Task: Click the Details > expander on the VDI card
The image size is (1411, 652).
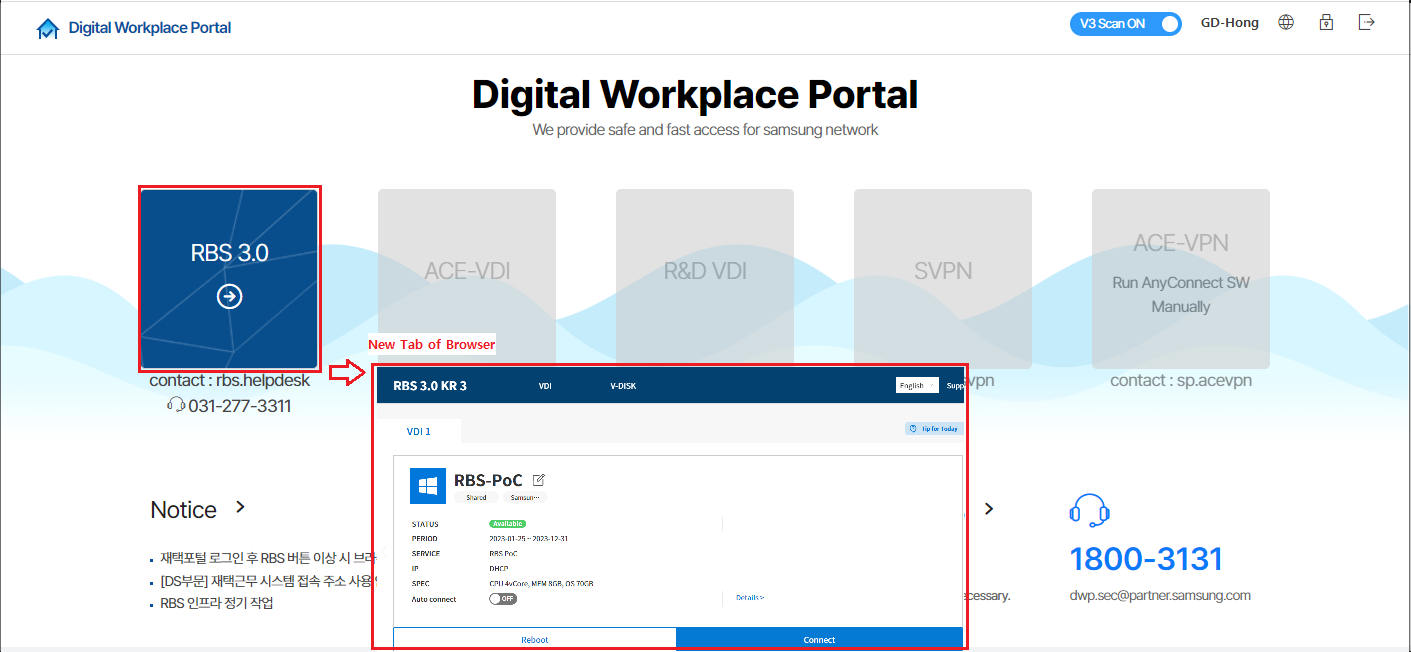Action: click(750, 596)
